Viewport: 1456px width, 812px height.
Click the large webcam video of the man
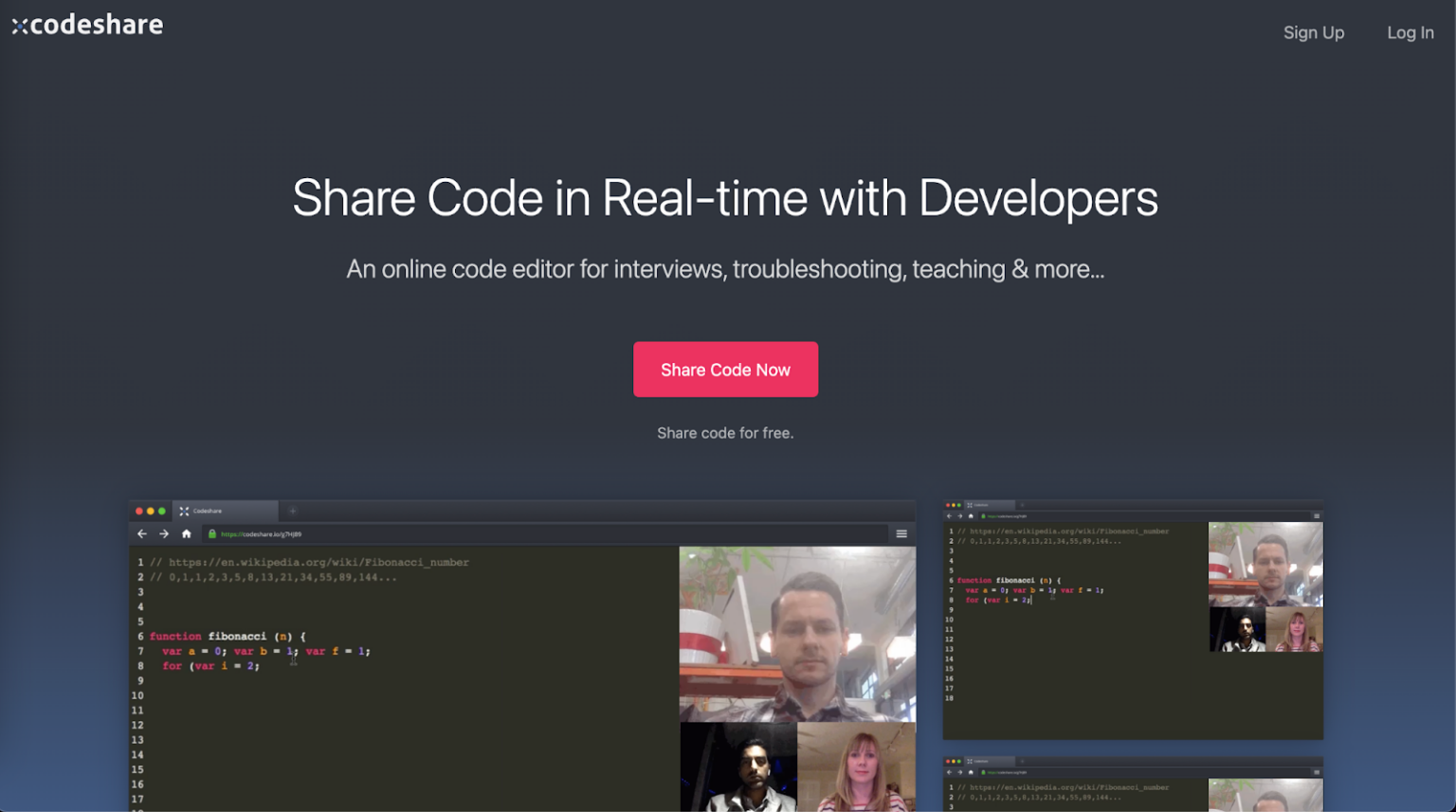(x=797, y=634)
